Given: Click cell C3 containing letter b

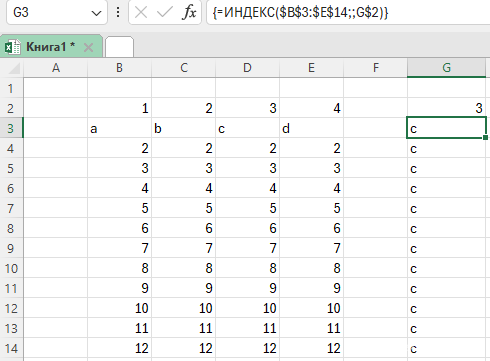Looking at the screenshot, I should [184, 128].
